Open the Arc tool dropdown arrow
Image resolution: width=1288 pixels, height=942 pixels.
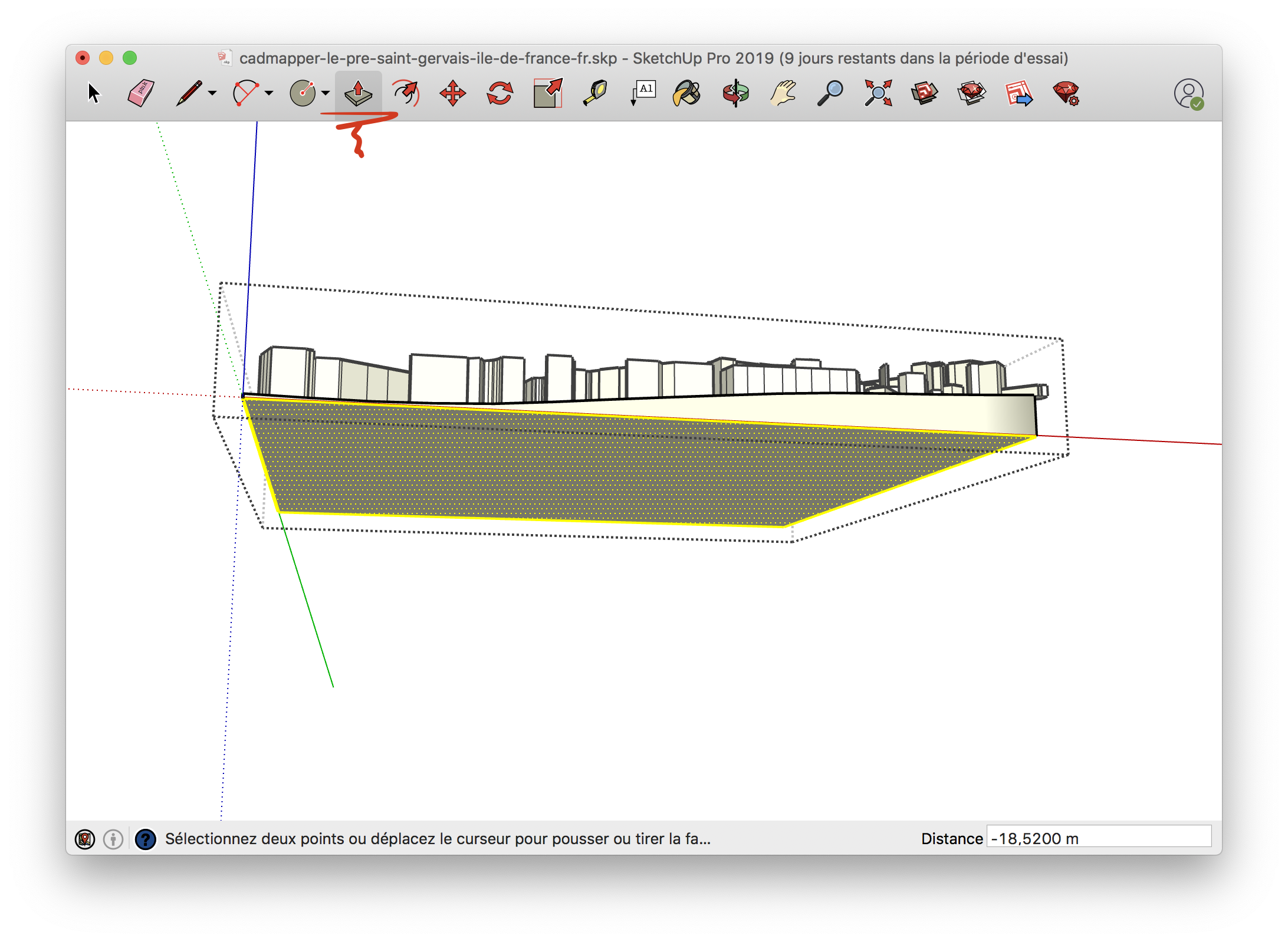click(x=269, y=93)
